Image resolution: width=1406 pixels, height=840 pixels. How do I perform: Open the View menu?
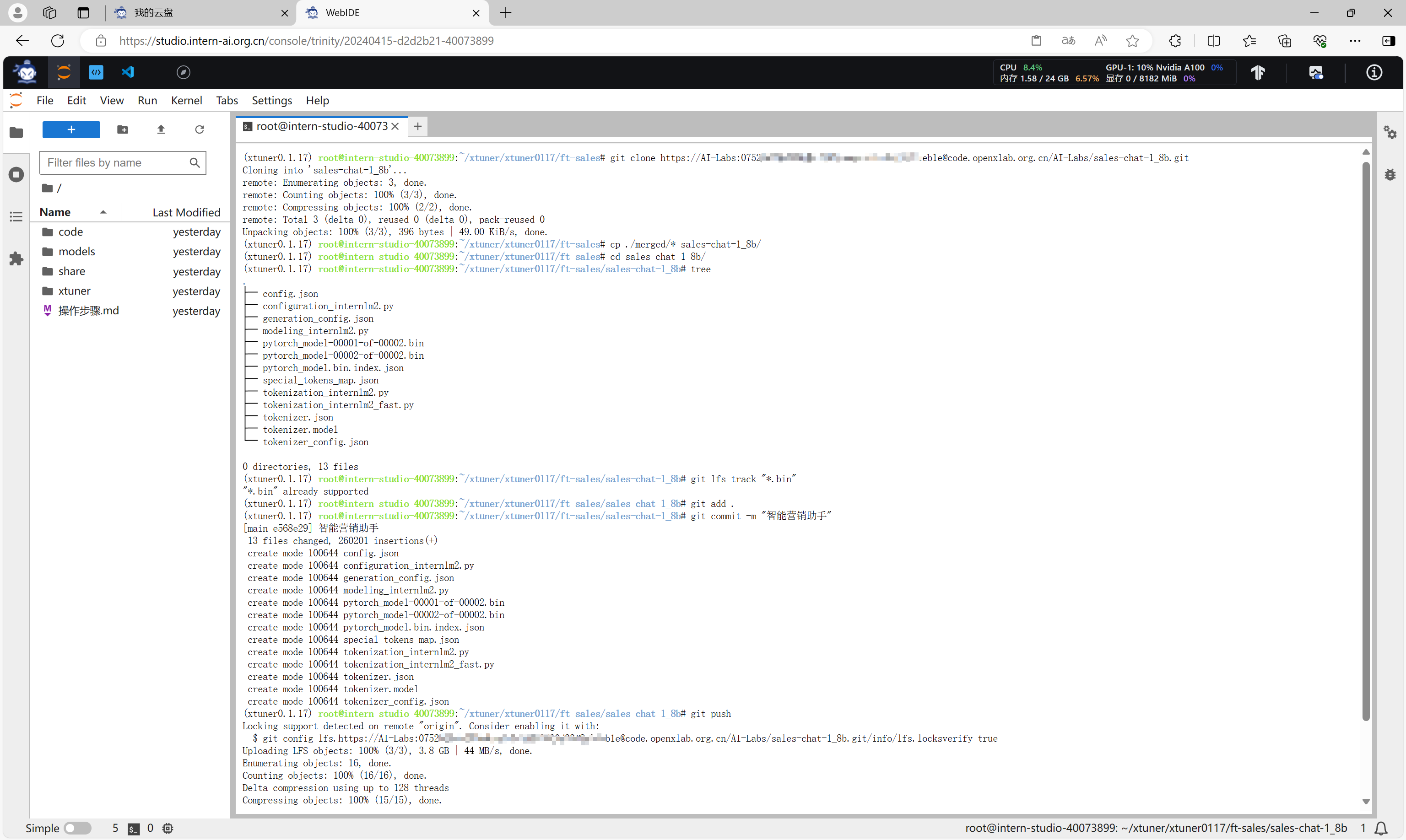(x=112, y=100)
